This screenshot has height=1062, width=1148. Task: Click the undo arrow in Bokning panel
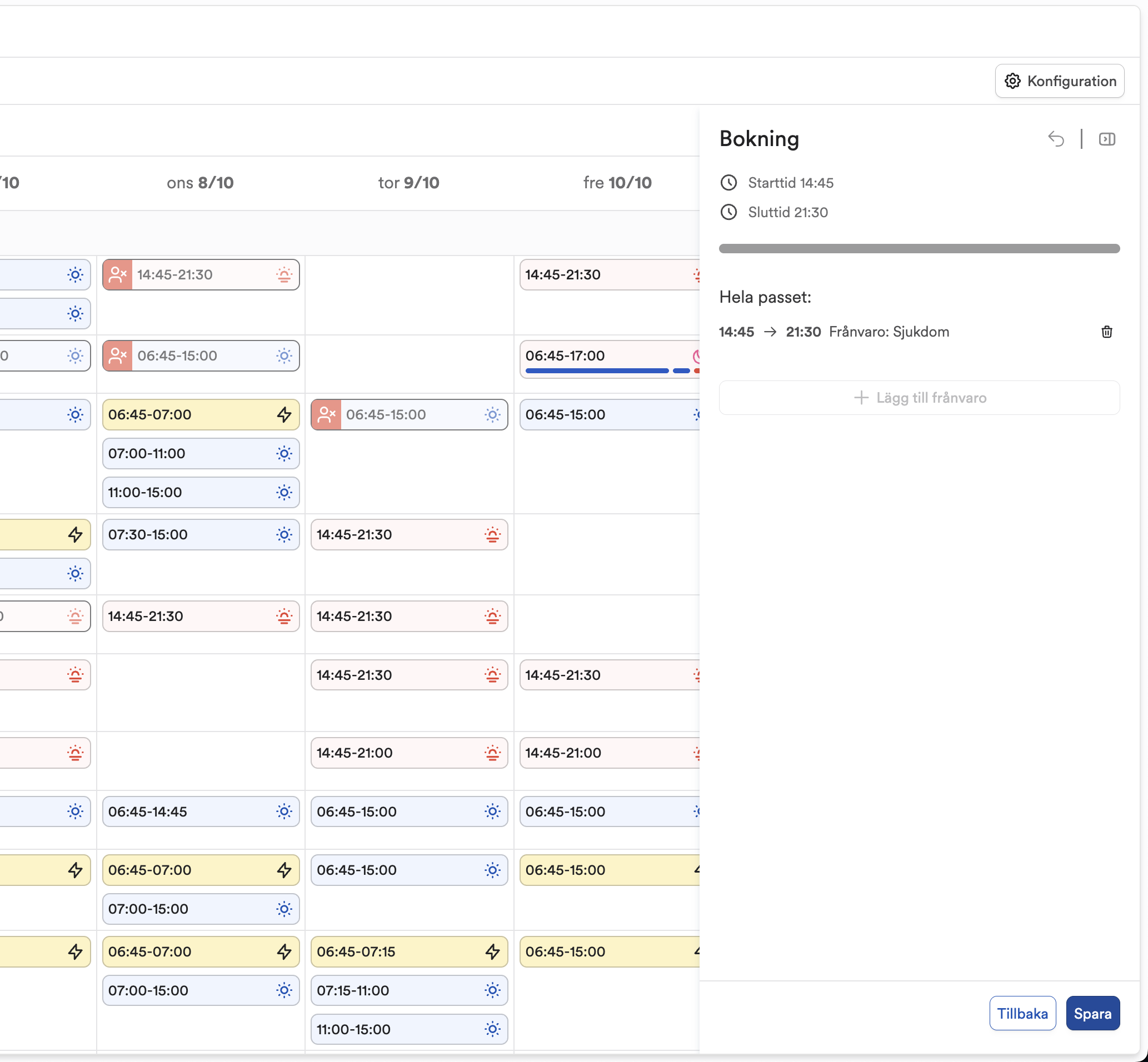pos(1055,139)
